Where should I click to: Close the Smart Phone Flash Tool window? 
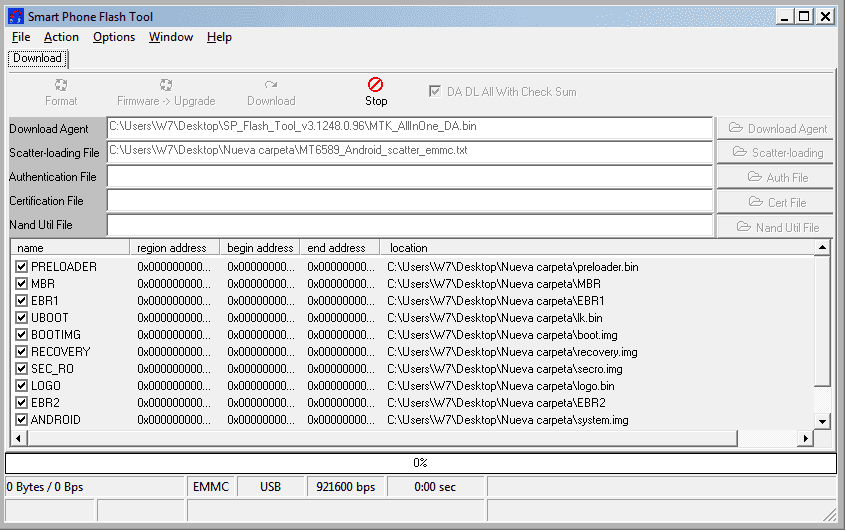825,17
